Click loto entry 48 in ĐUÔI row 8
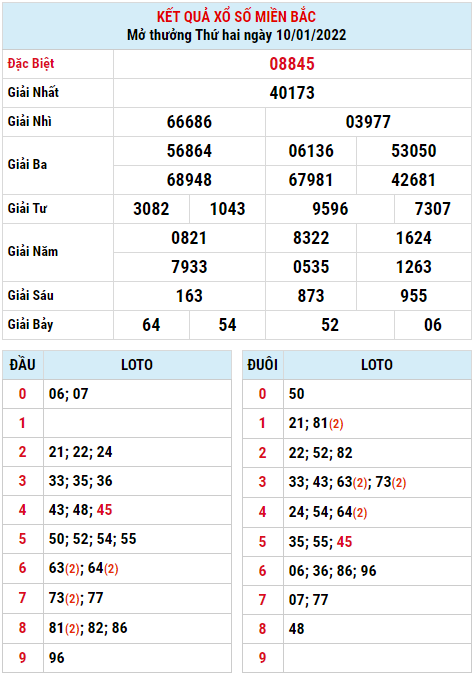474x674 pixels. click(297, 629)
